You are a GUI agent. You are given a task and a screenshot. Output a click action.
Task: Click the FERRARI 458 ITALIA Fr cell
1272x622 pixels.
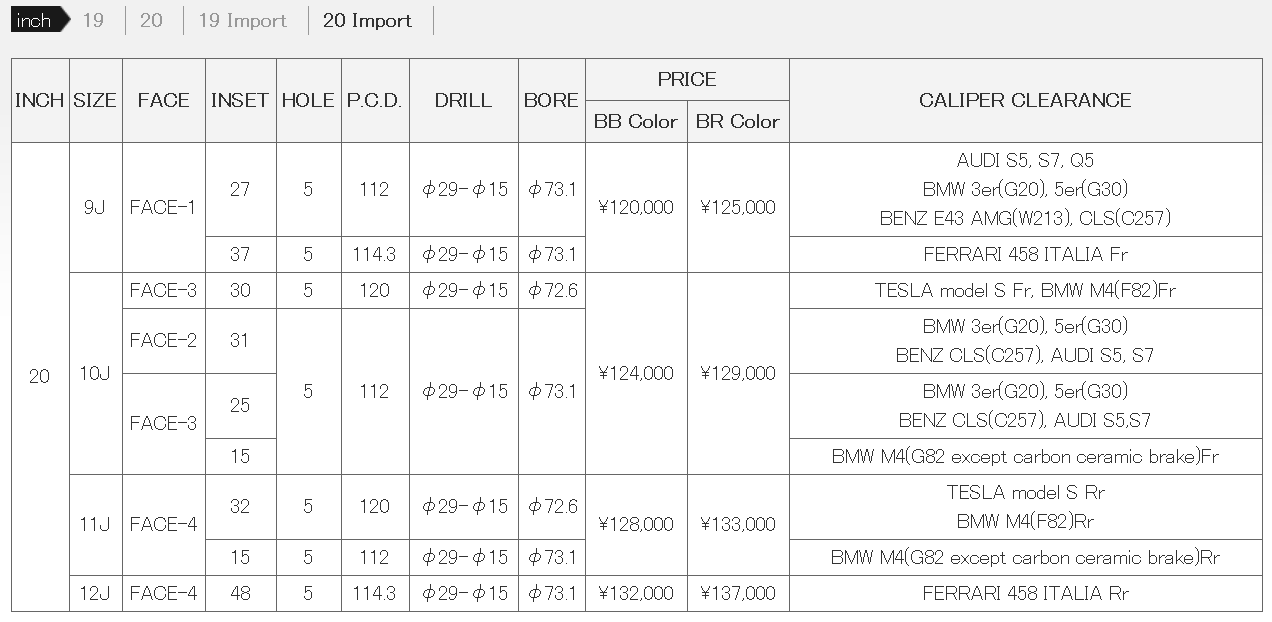pyautogui.click(x=1025, y=255)
